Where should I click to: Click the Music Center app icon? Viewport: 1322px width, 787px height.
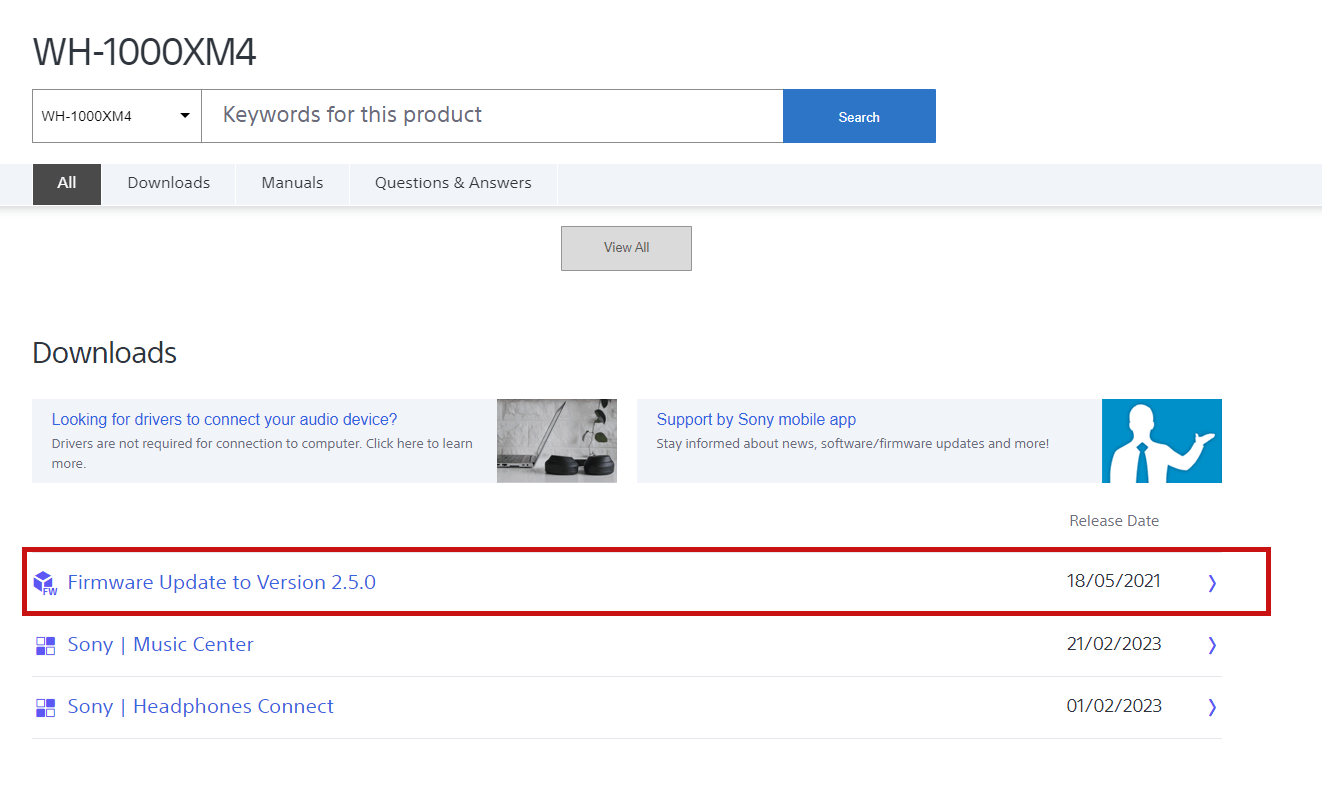point(45,646)
